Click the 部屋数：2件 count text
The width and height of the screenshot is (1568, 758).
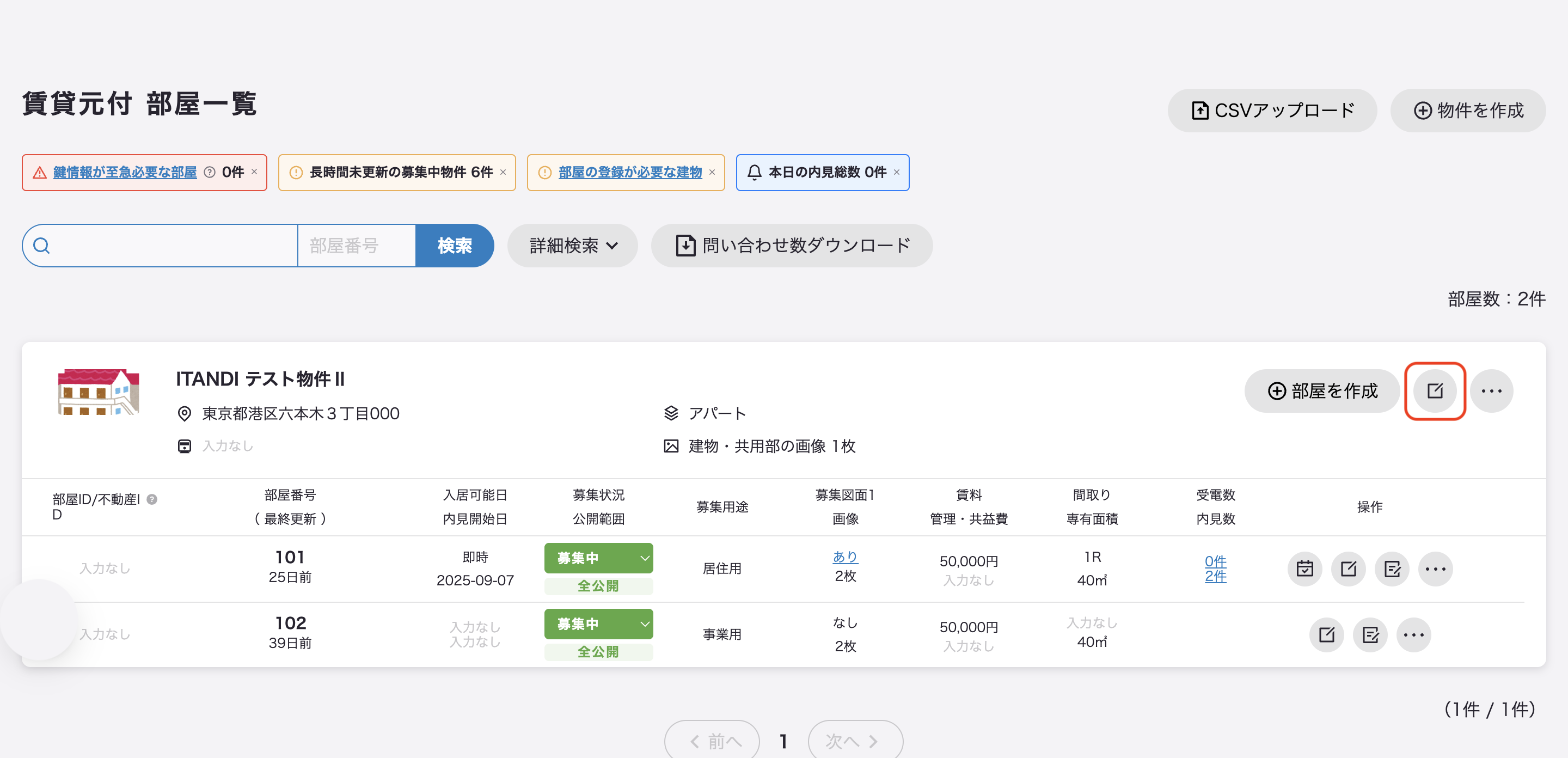pos(1496,299)
